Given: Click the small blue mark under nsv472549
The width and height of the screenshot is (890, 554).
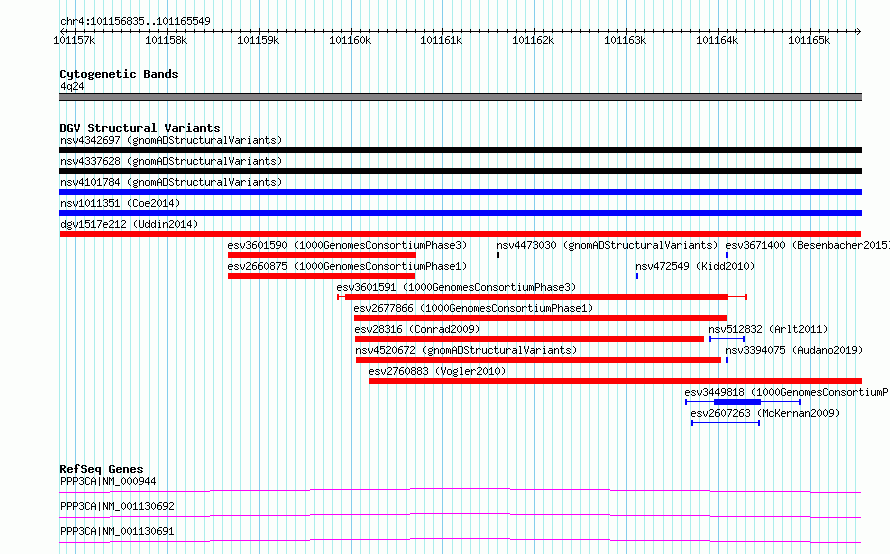Looking at the screenshot, I should (637, 276).
